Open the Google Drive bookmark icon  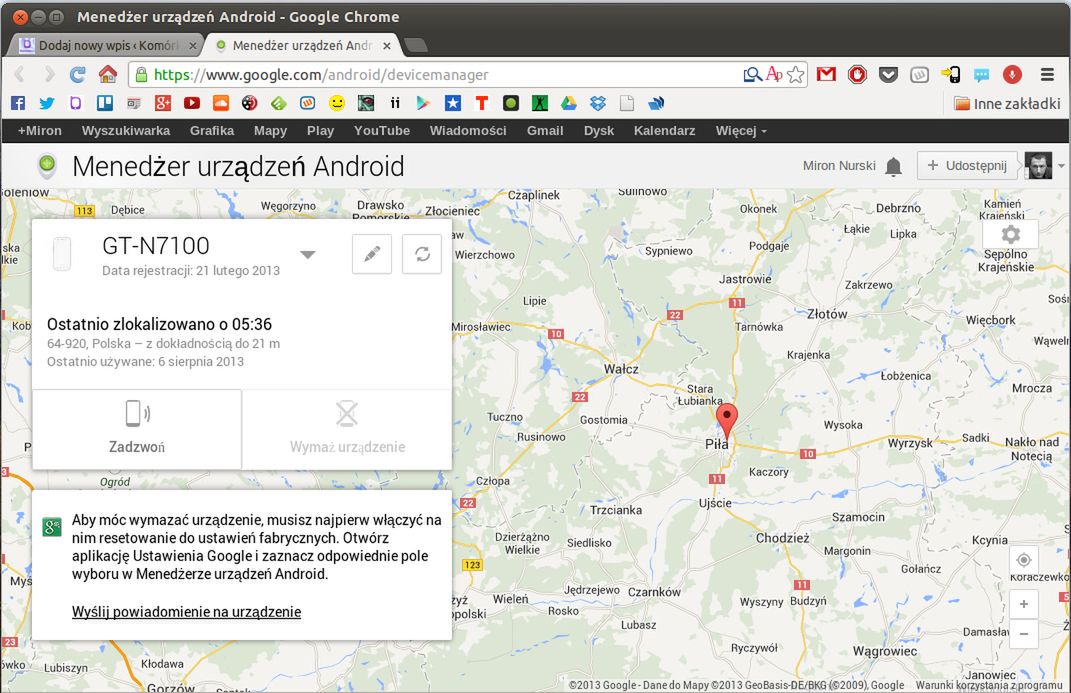[568, 103]
